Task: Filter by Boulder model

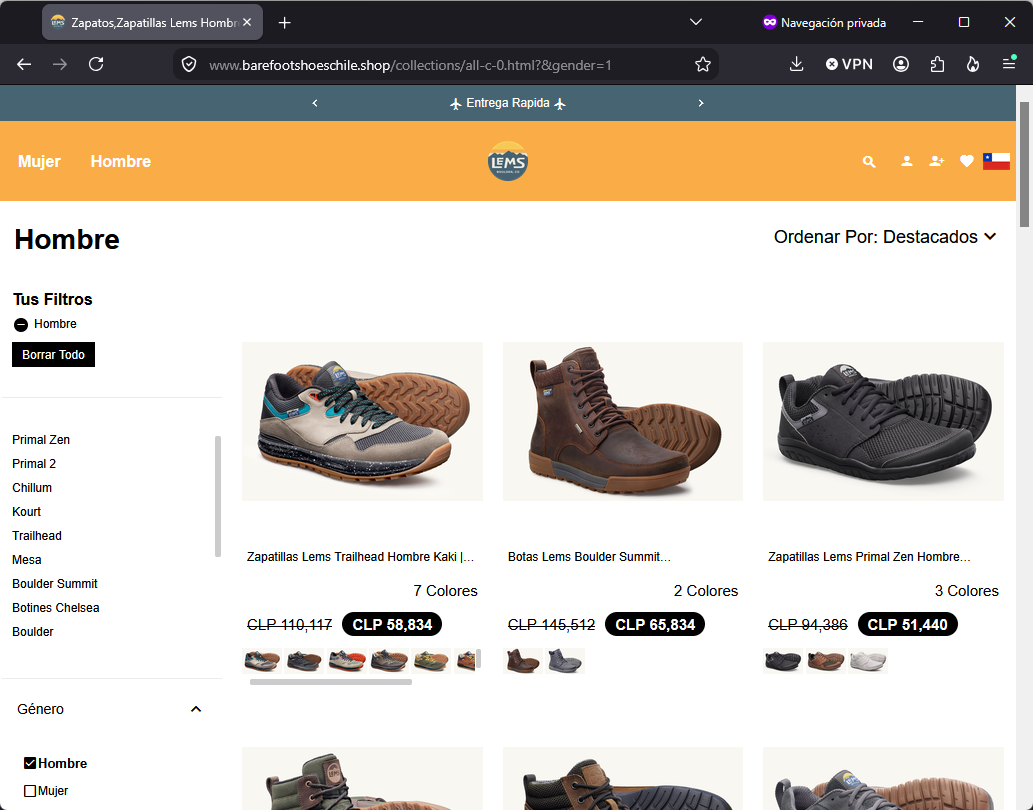Action: (x=33, y=632)
